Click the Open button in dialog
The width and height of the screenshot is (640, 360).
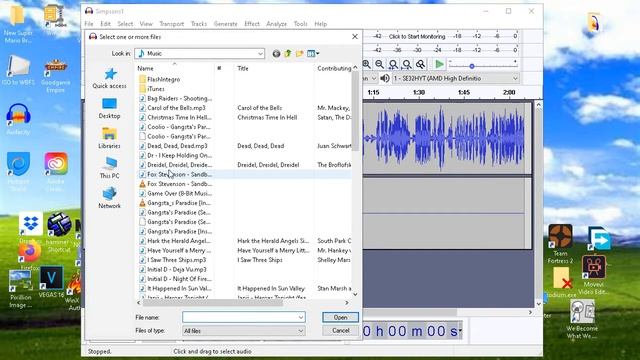[x=340, y=317]
